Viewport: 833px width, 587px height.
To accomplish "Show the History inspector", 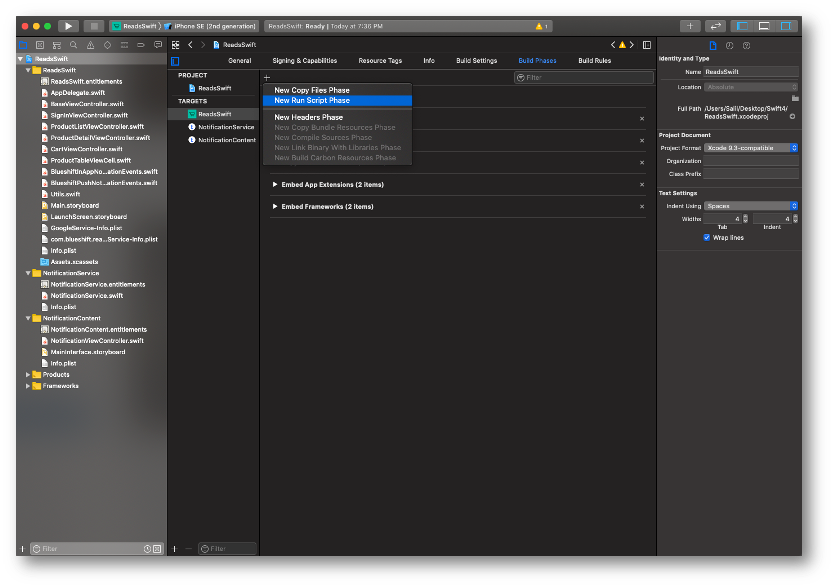I will 729,46.
